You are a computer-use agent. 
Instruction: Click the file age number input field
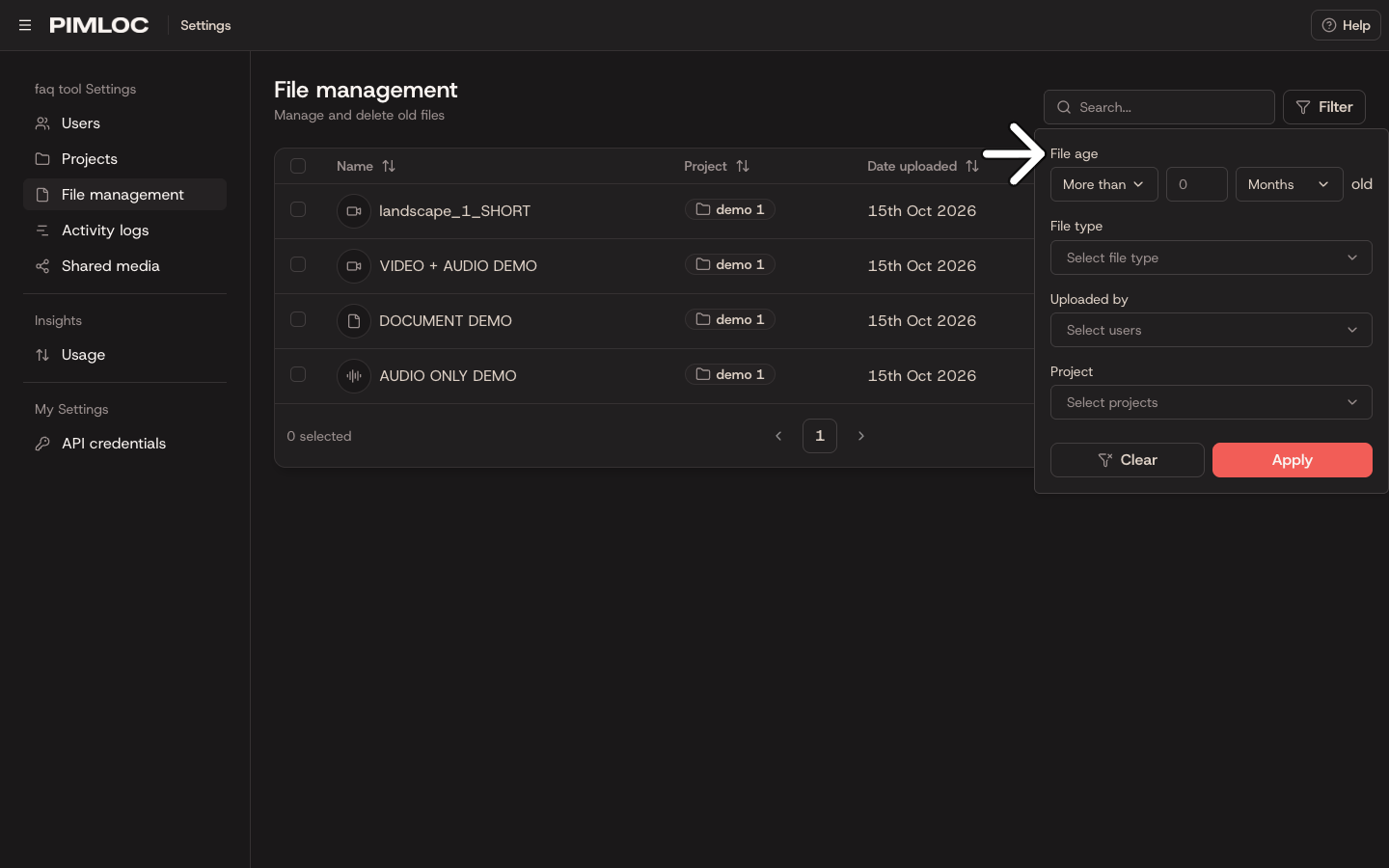pos(1196,184)
